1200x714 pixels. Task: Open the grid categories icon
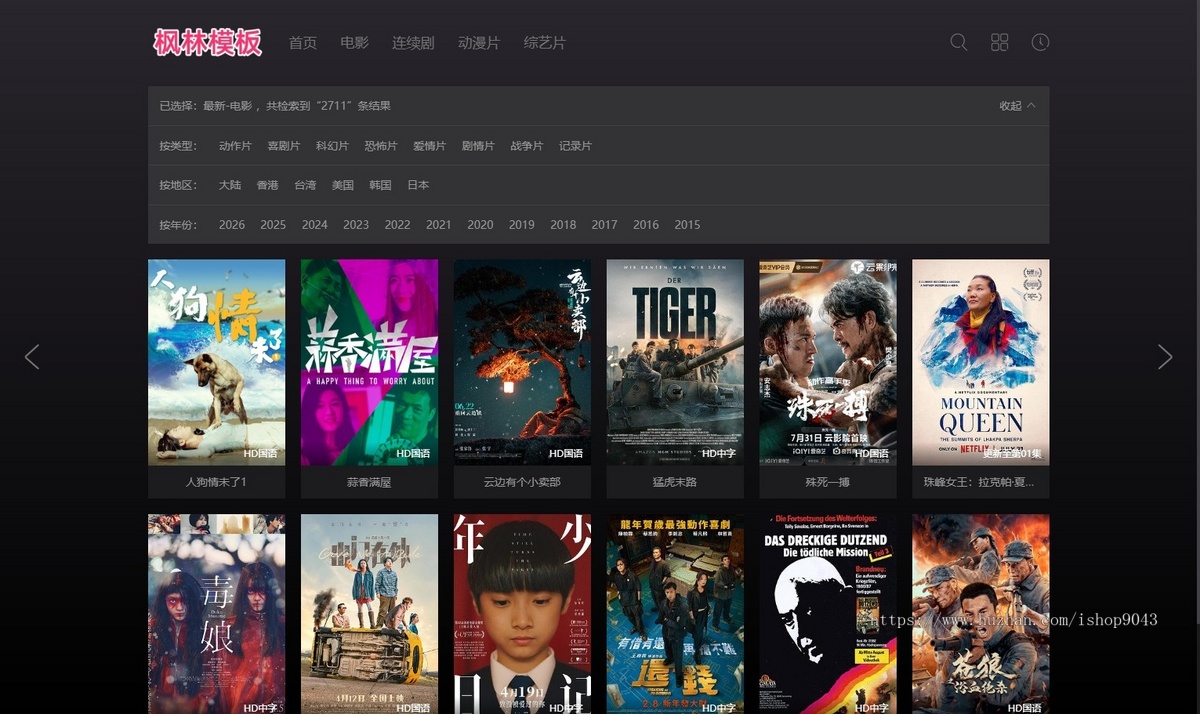(999, 42)
